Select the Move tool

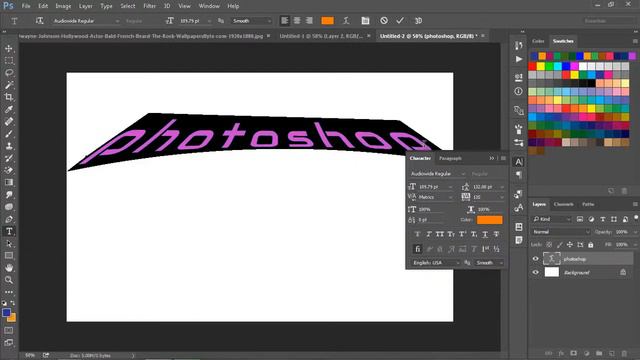[9, 49]
